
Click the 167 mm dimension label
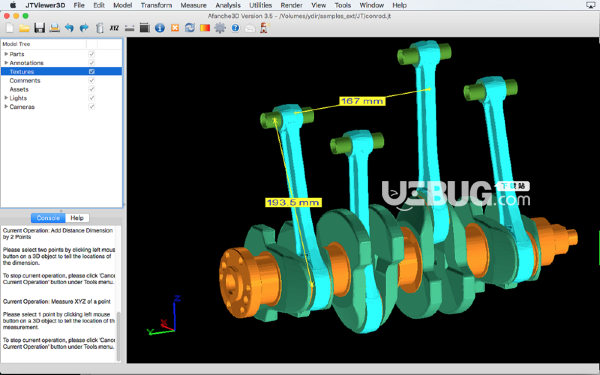(362, 101)
